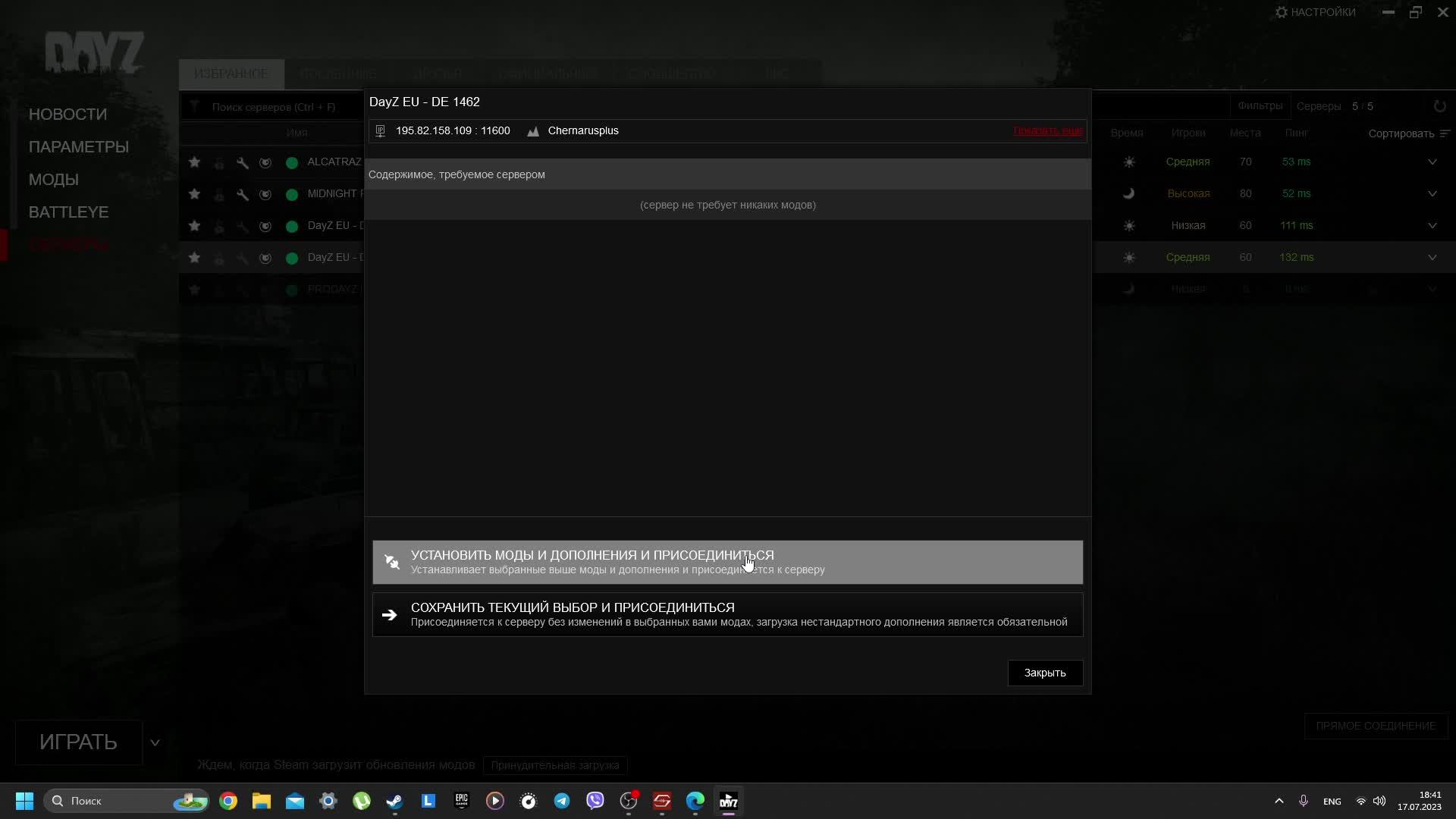Expand details for the 132 ms server

1432,257
